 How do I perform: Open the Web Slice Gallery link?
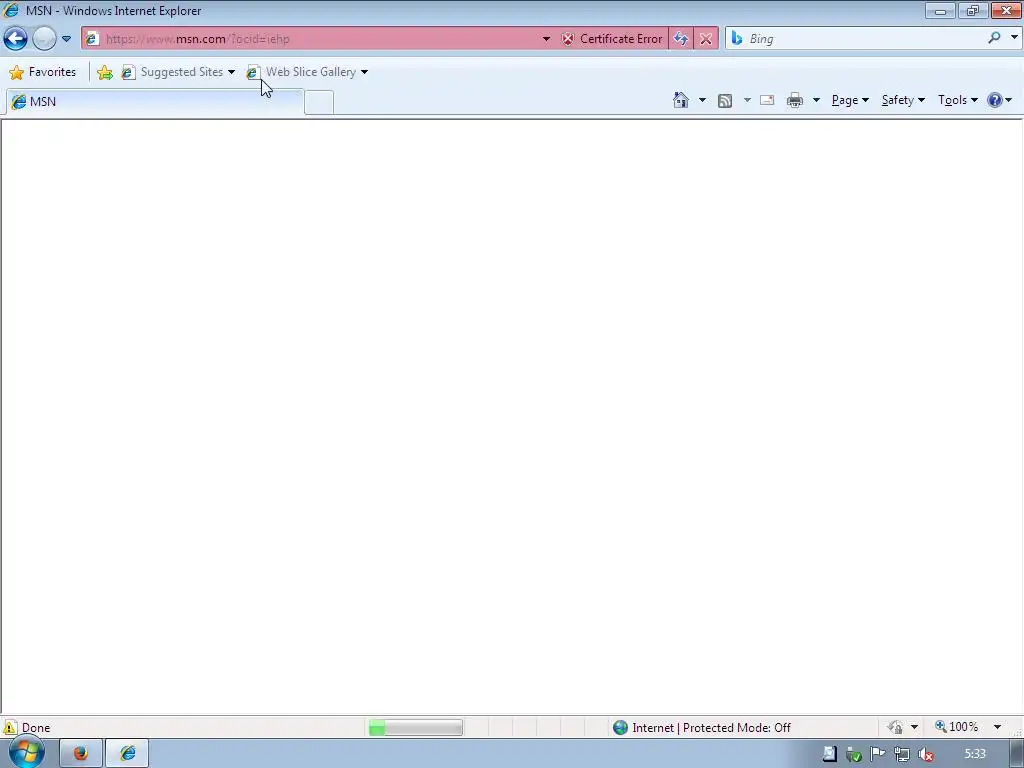pyautogui.click(x=302, y=72)
